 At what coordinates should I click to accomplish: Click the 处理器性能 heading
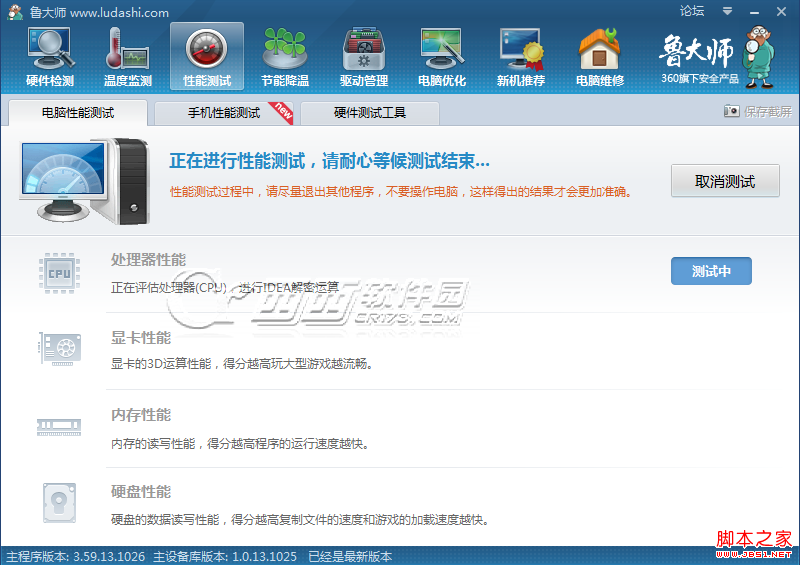pyautogui.click(x=148, y=260)
